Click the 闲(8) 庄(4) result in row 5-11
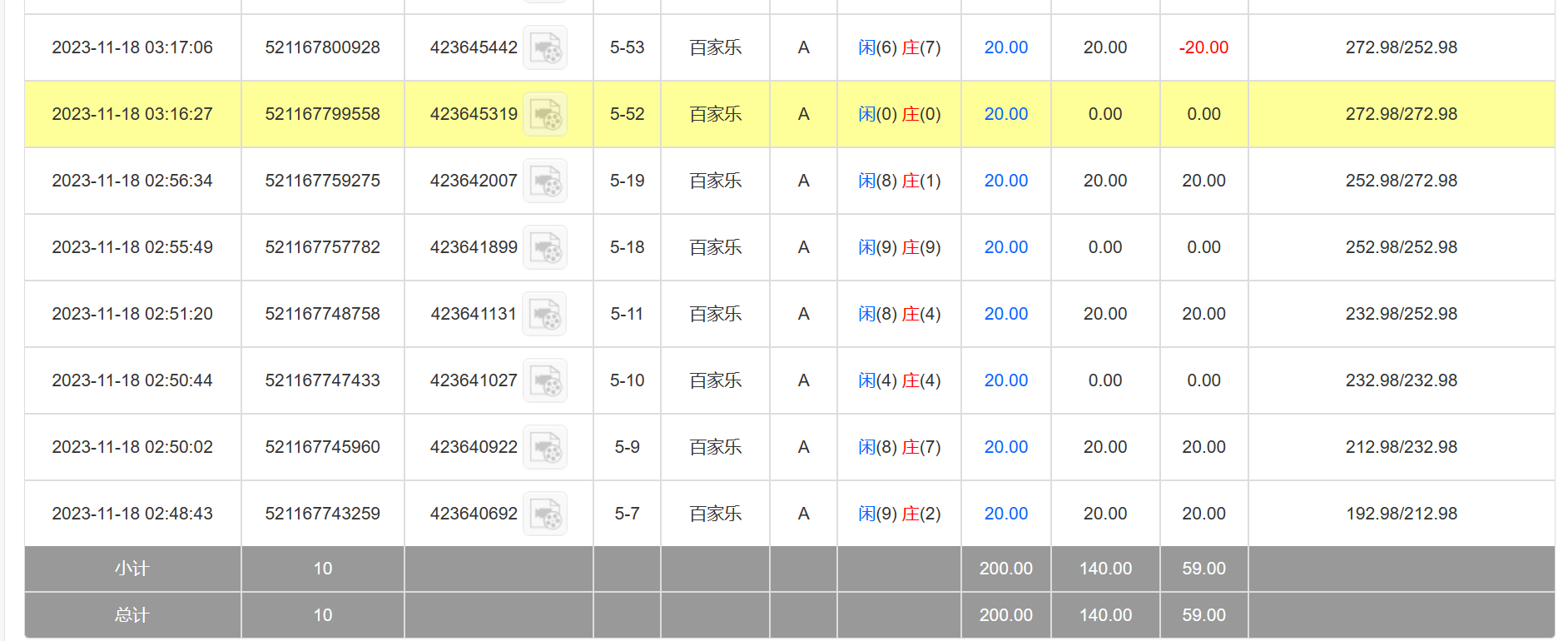The image size is (1568, 641). pyautogui.click(x=899, y=314)
